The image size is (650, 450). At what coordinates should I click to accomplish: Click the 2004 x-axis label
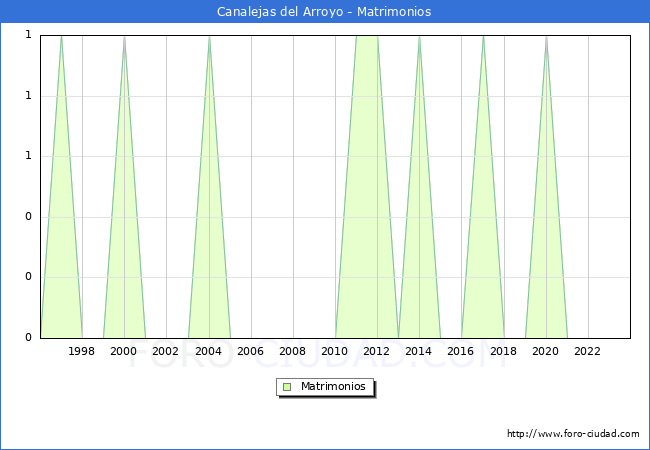(x=209, y=351)
